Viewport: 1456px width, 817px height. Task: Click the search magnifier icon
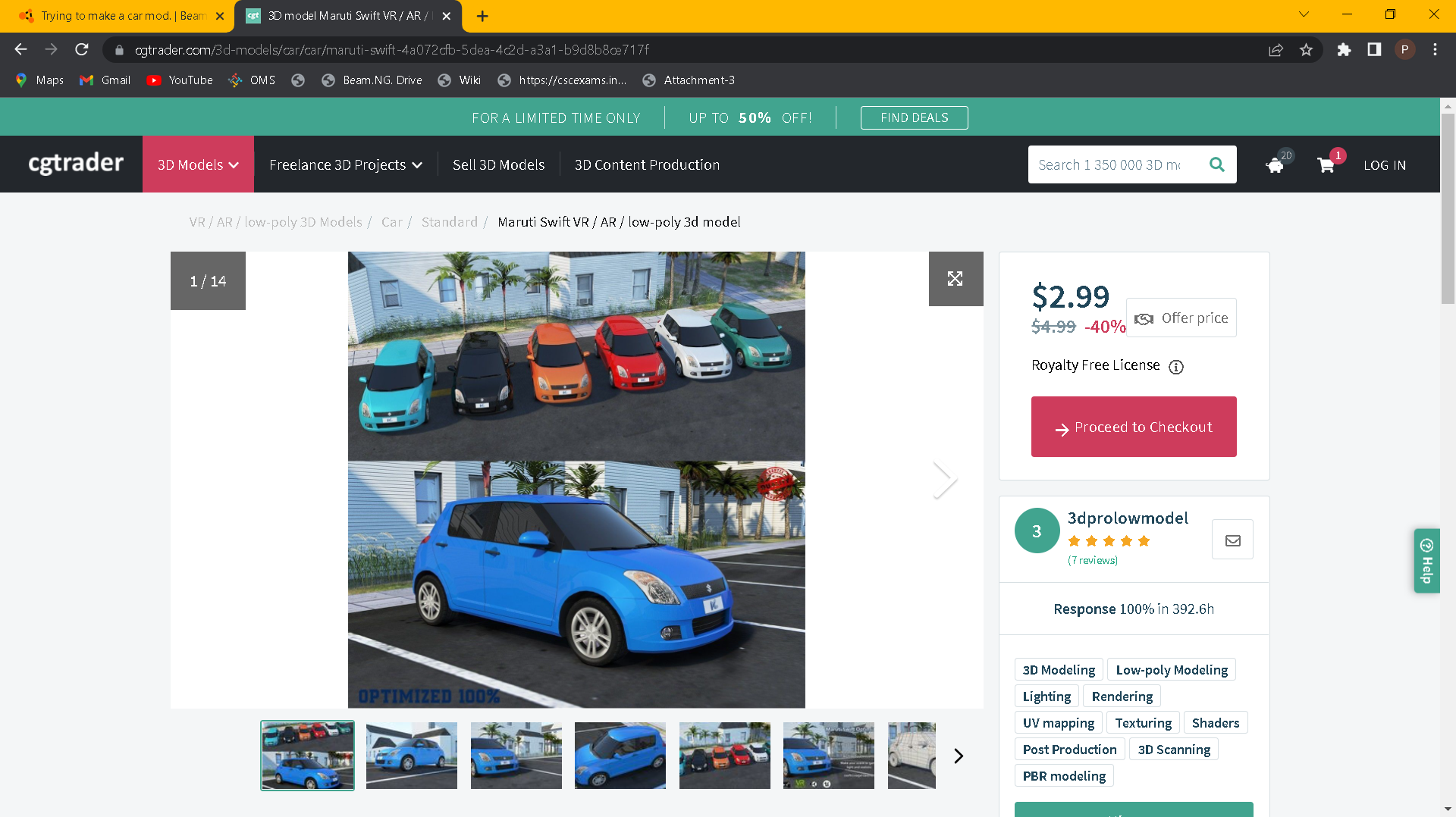coord(1217,164)
